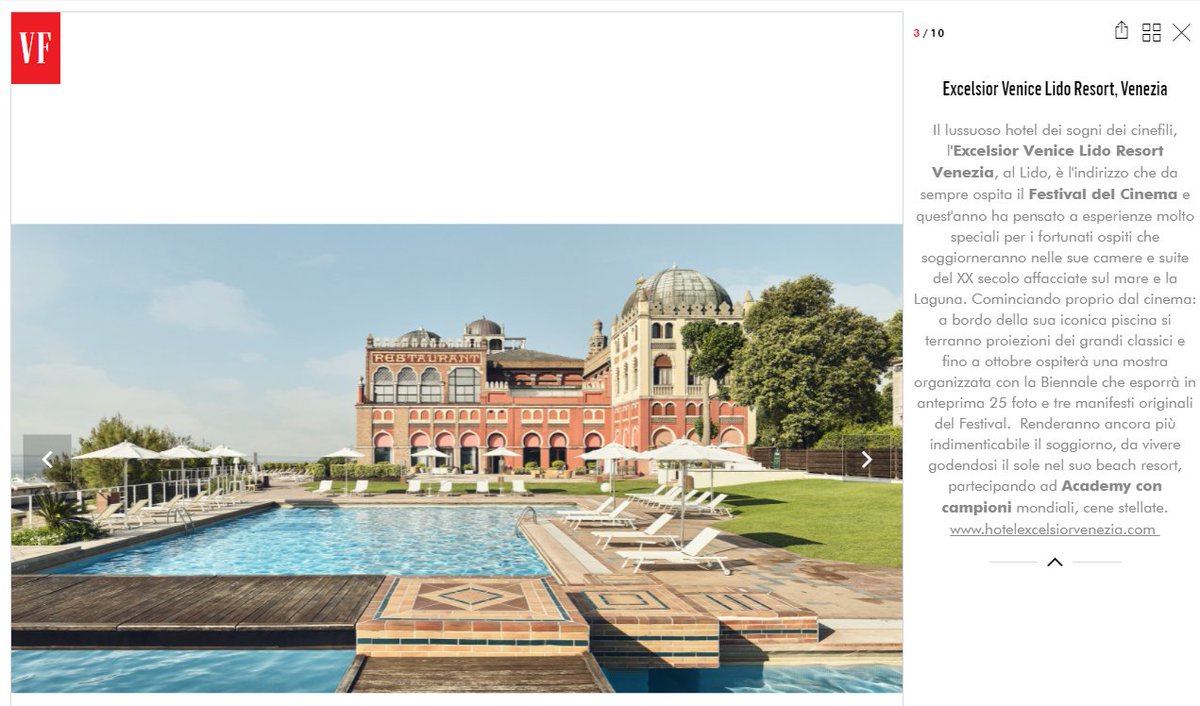Click the Excelsior Venice Lido Resort, Venezia title
This screenshot has height=706, width=1200.
[1054, 89]
